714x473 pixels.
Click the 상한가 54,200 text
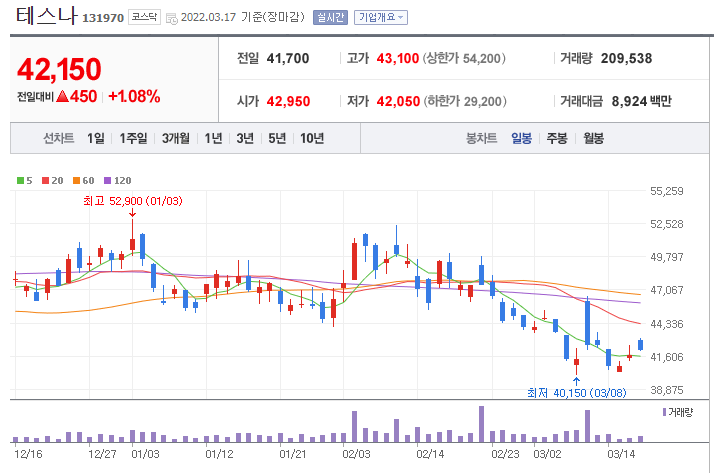(464, 58)
